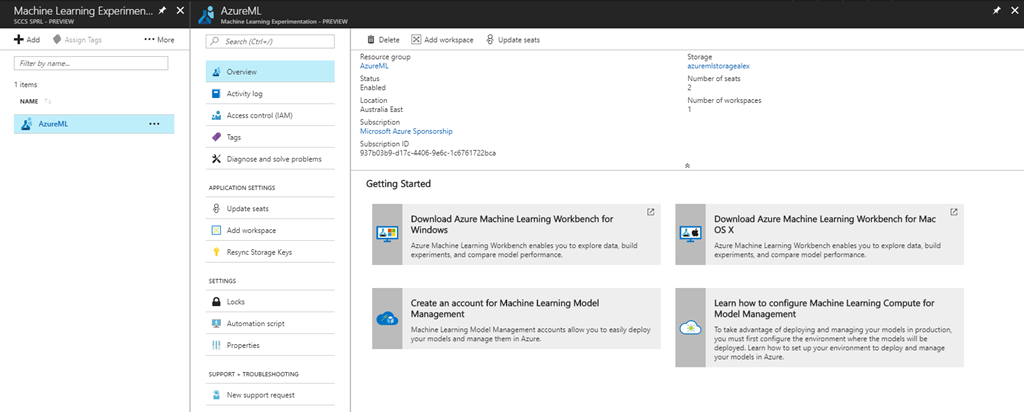Click the Add workspace icon in sidebar
This screenshot has width=1024, height=412.
tap(216, 230)
